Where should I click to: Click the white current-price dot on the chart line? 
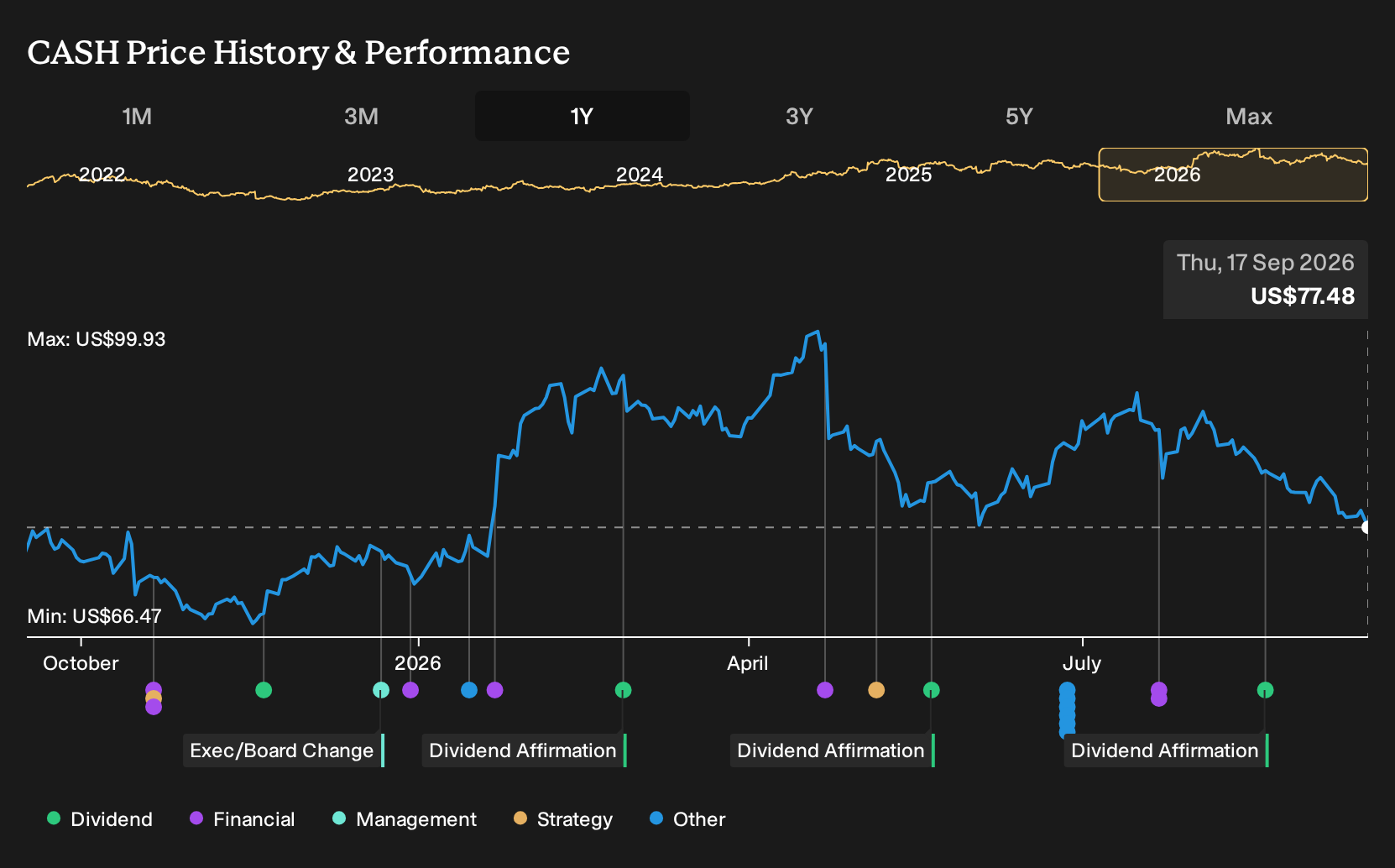click(1366, 527)
